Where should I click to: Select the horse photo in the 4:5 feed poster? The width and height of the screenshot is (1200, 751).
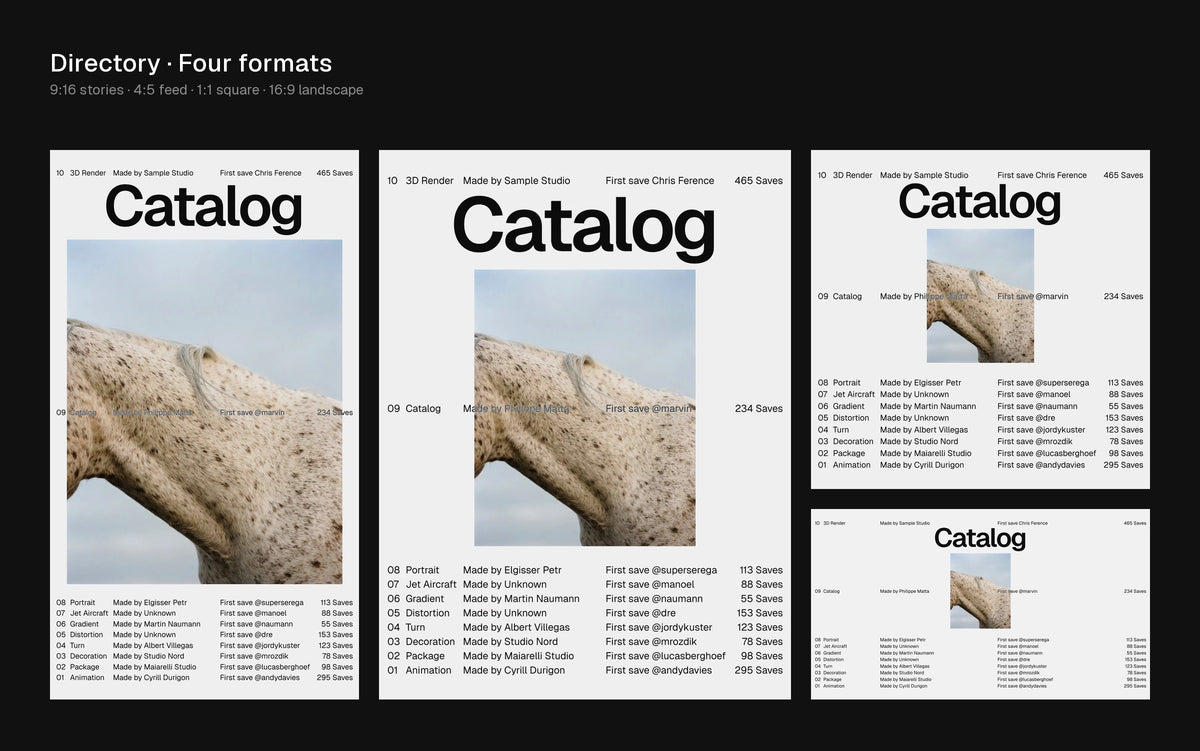click(585, 407)
